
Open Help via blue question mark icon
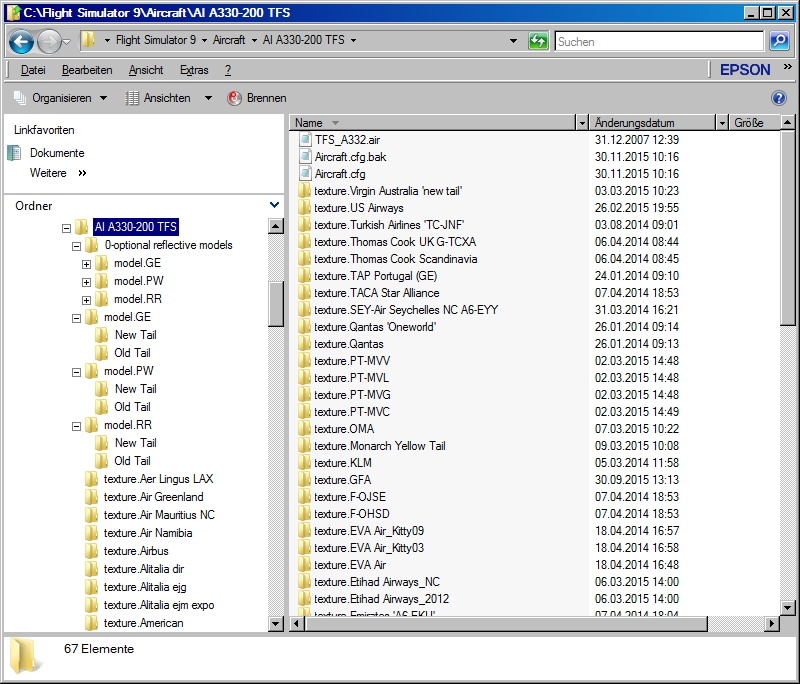pyautogui.click(x=779, y=98)
